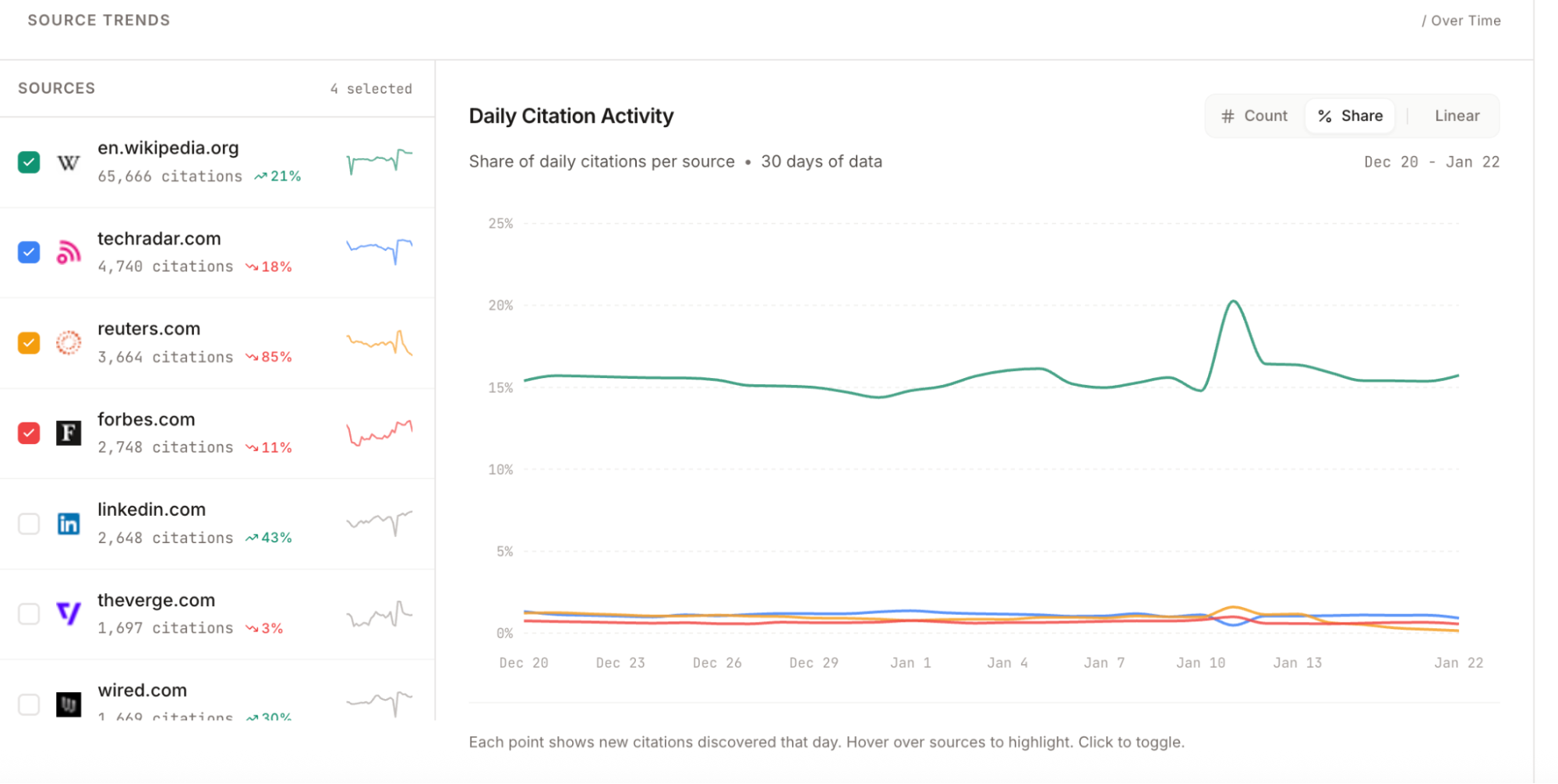Click the LinkedIn logo icon
This screenshot has width=1558, height=784.
click(x=69, y=524)
